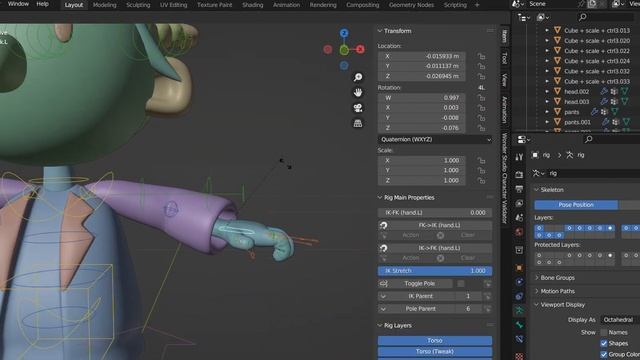This screenshot has width=640, height=360.
Task: Switch to the Sculpting workspace tab
Action: (138, 5)
